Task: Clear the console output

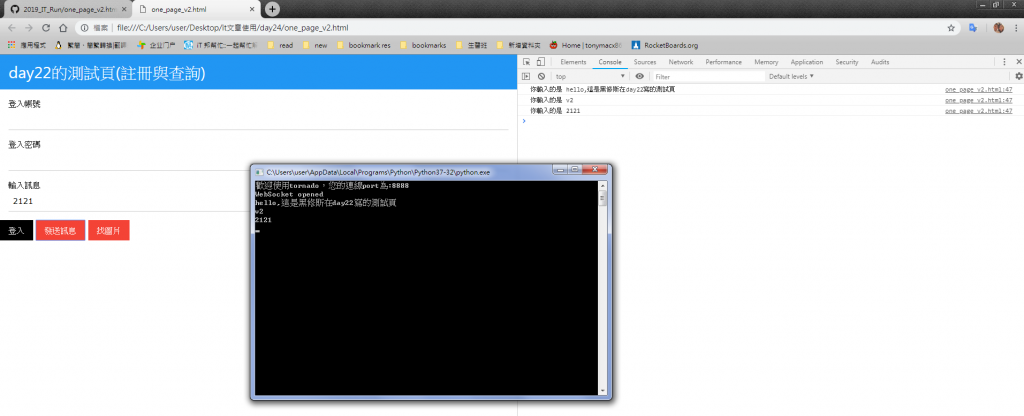Action: point(541,76)
